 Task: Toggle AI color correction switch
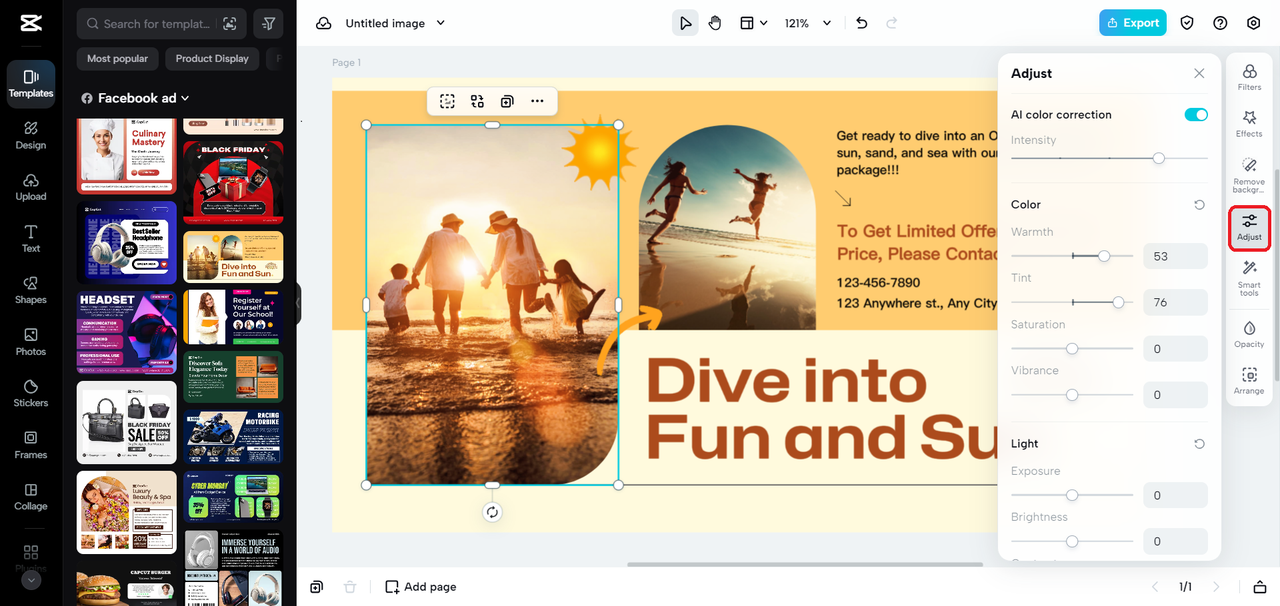coord(1195,115)
